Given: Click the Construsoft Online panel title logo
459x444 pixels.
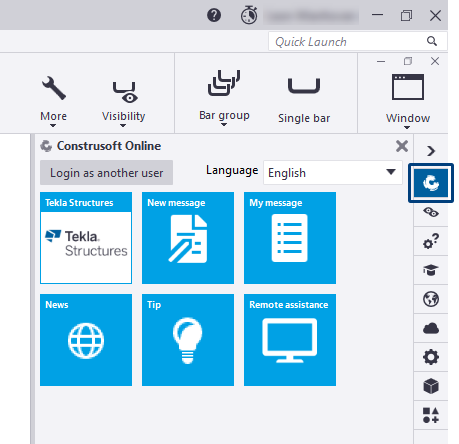Looking at the screenshot, I should (46, 146).
